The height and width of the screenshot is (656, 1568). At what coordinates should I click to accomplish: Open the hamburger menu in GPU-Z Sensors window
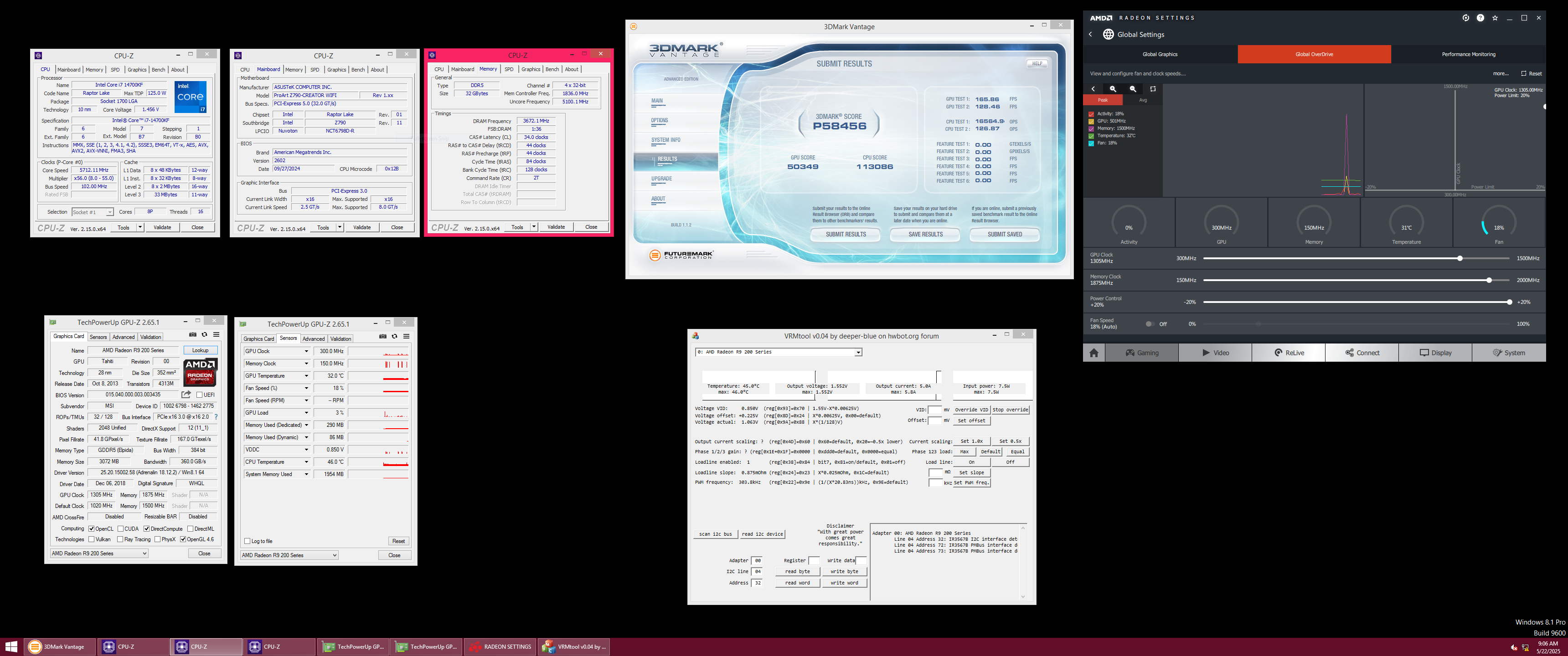click(406, 336)
